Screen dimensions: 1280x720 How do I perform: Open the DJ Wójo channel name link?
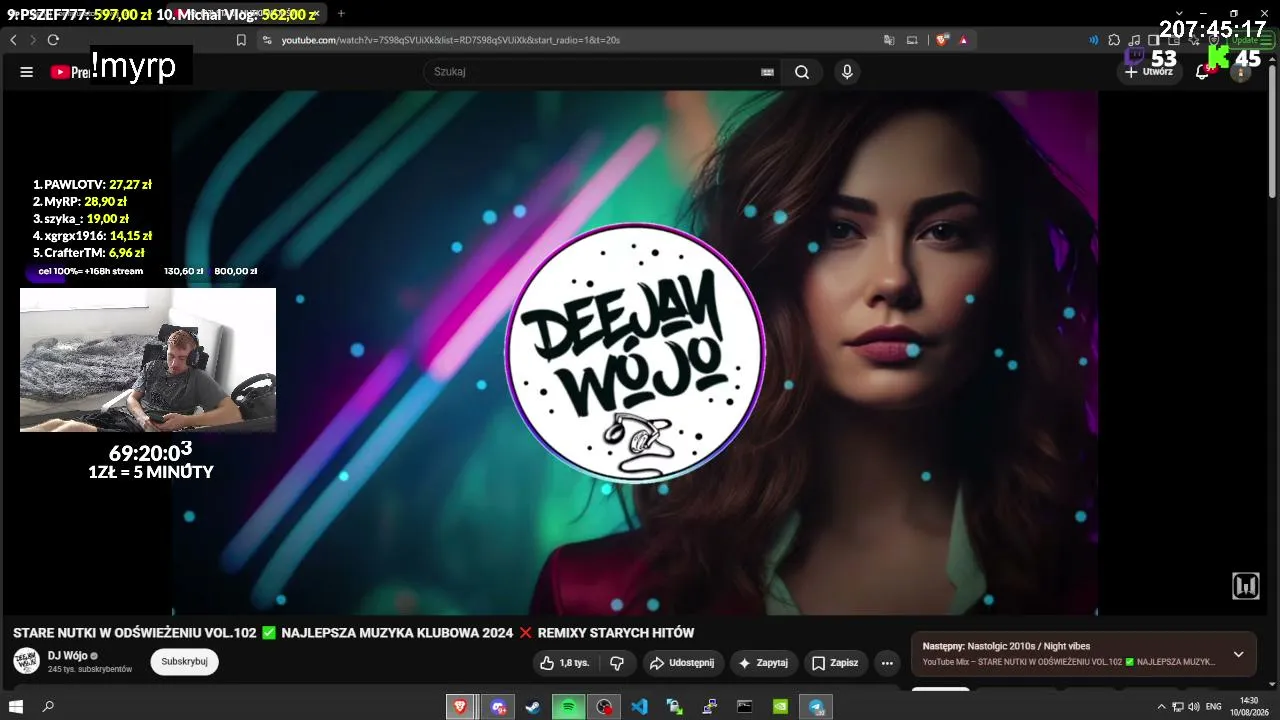click(68, 655)
